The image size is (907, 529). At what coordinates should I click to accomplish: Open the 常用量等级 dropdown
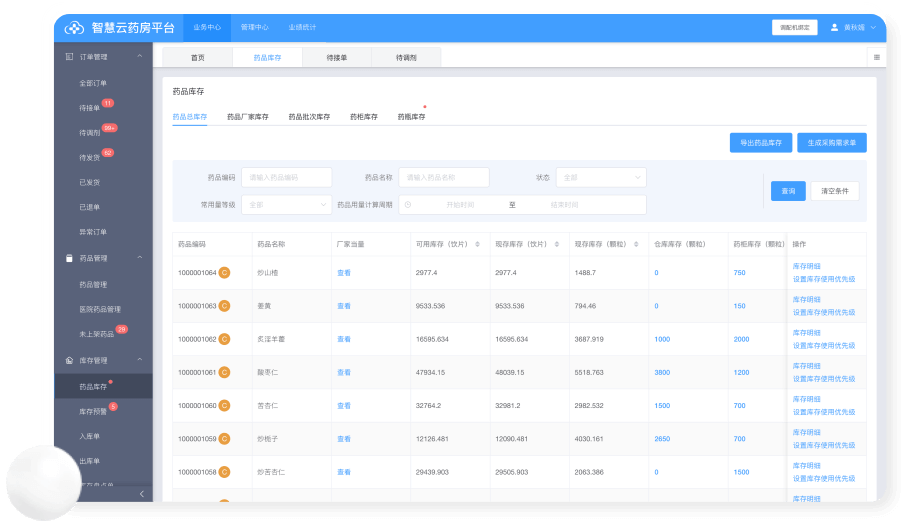click(286, 205)
